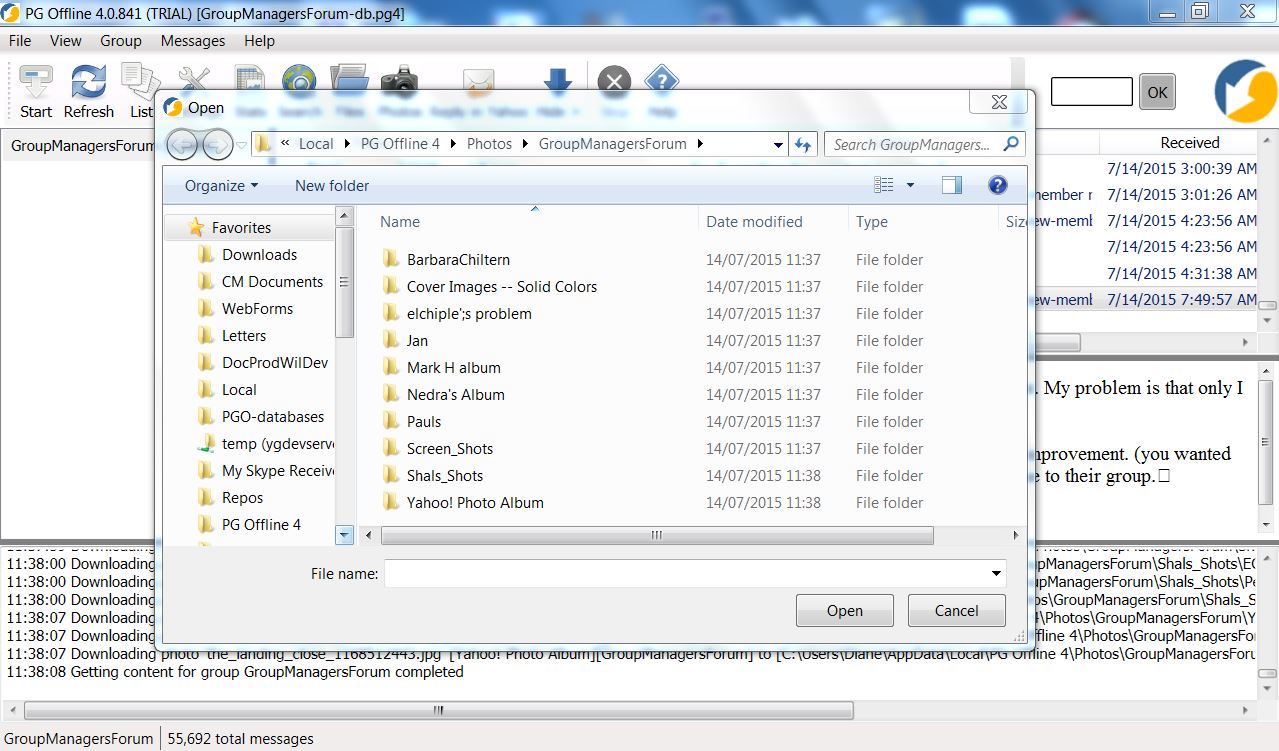Click the Forward arrow in Open dialog
Image resolution: width=1279 pixels, height=751 pixels.
click(217, 145)
